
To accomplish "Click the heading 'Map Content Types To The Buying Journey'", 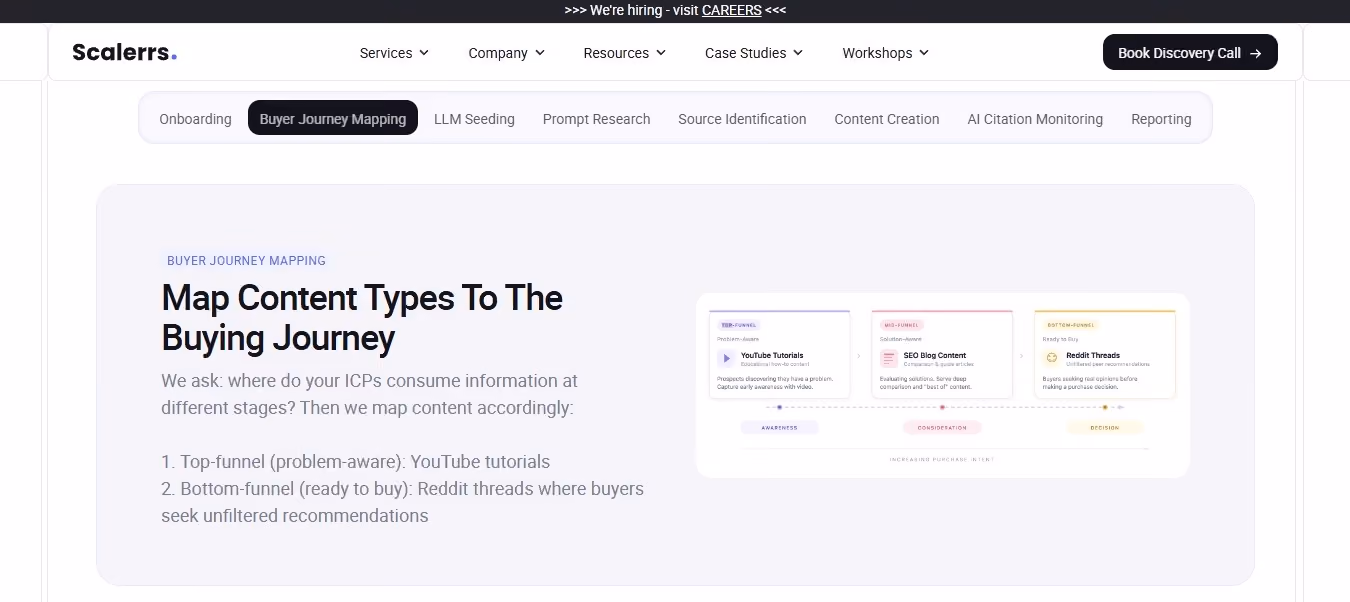I will pos(362,318).
